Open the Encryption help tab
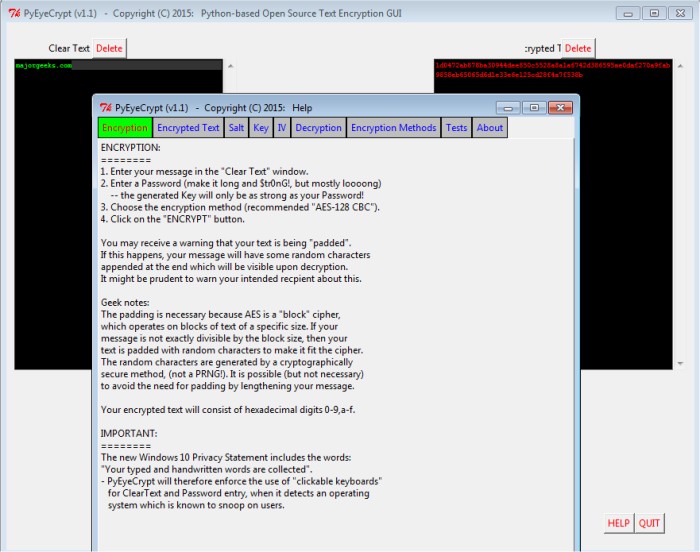This screenshot has height=552, width=700. 125,128
